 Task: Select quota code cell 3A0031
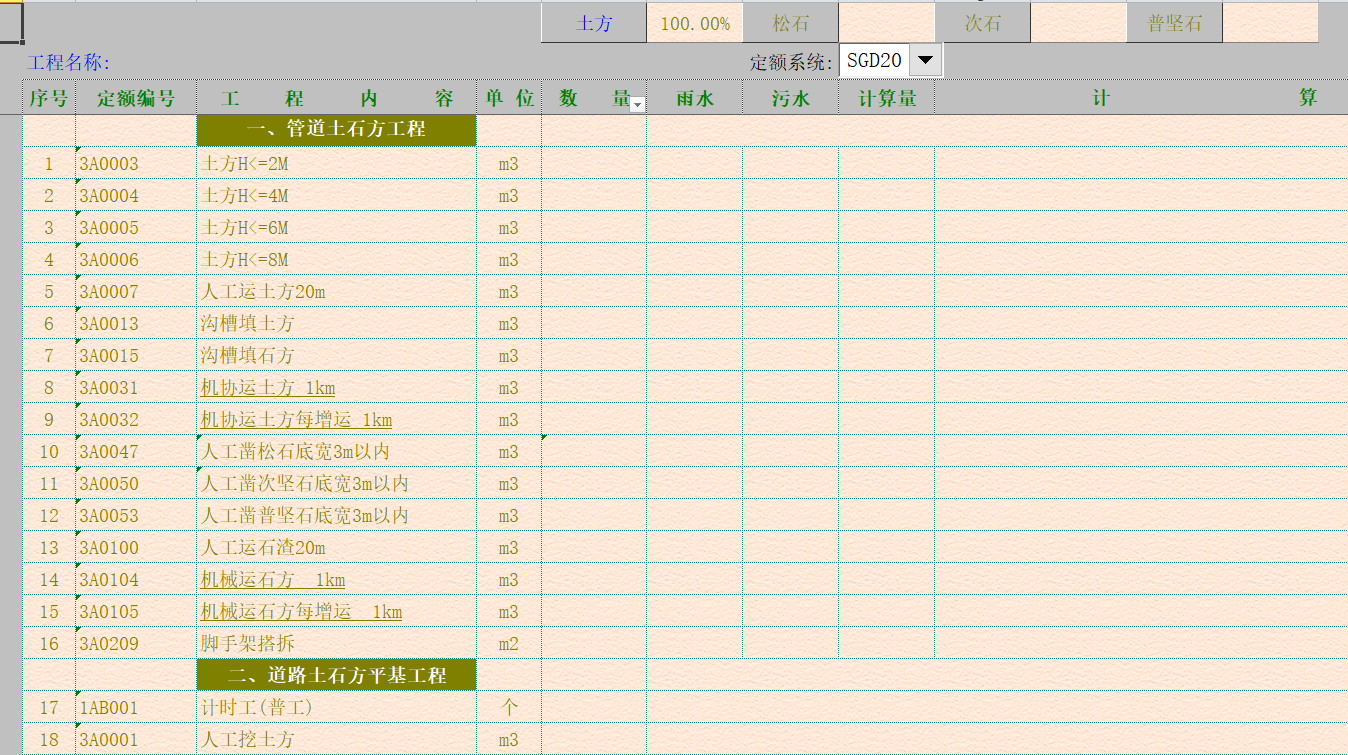point(136,388)
